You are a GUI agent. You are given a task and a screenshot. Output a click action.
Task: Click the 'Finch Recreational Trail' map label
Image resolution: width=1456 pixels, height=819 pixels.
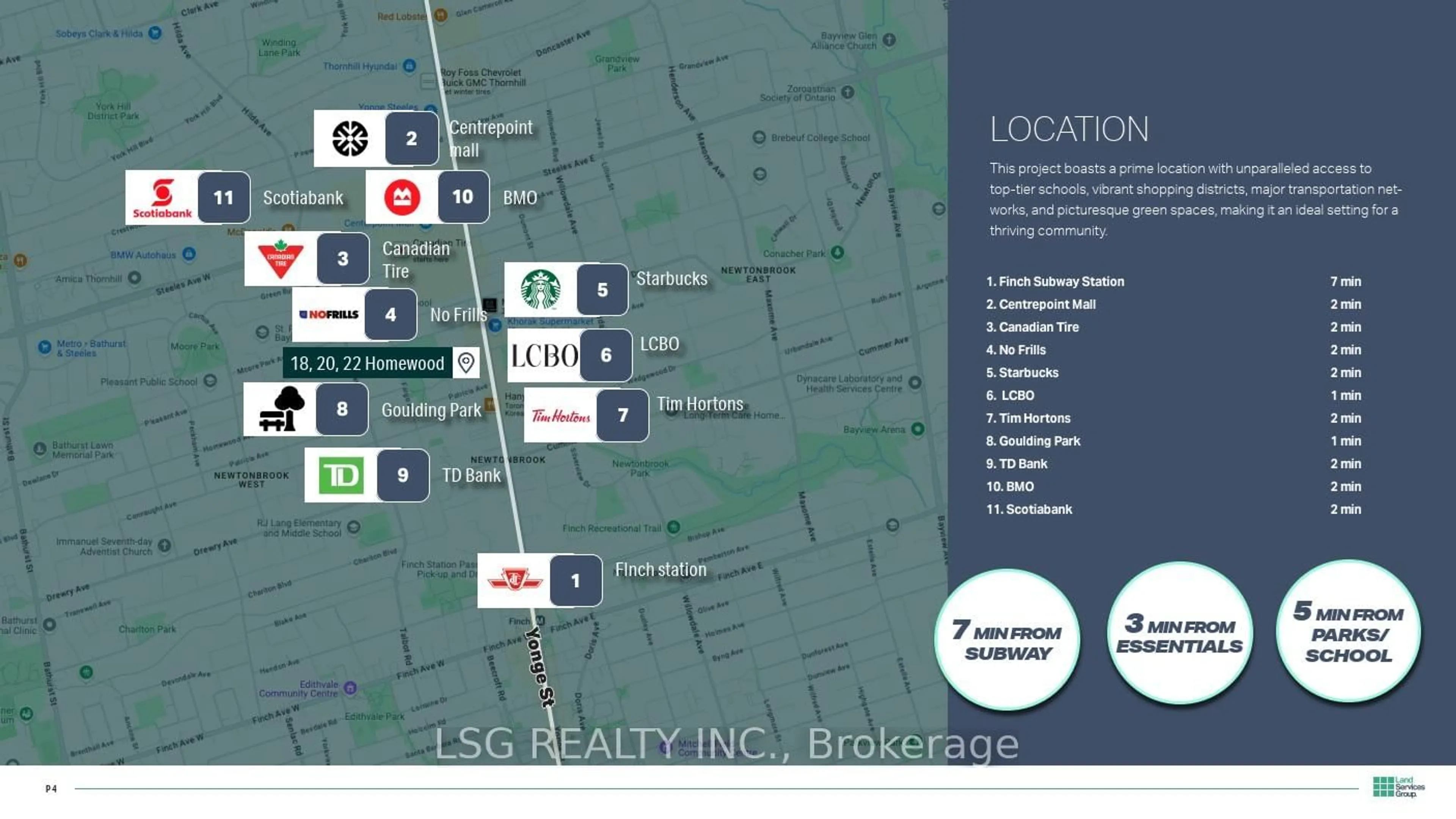click(612, 528)
